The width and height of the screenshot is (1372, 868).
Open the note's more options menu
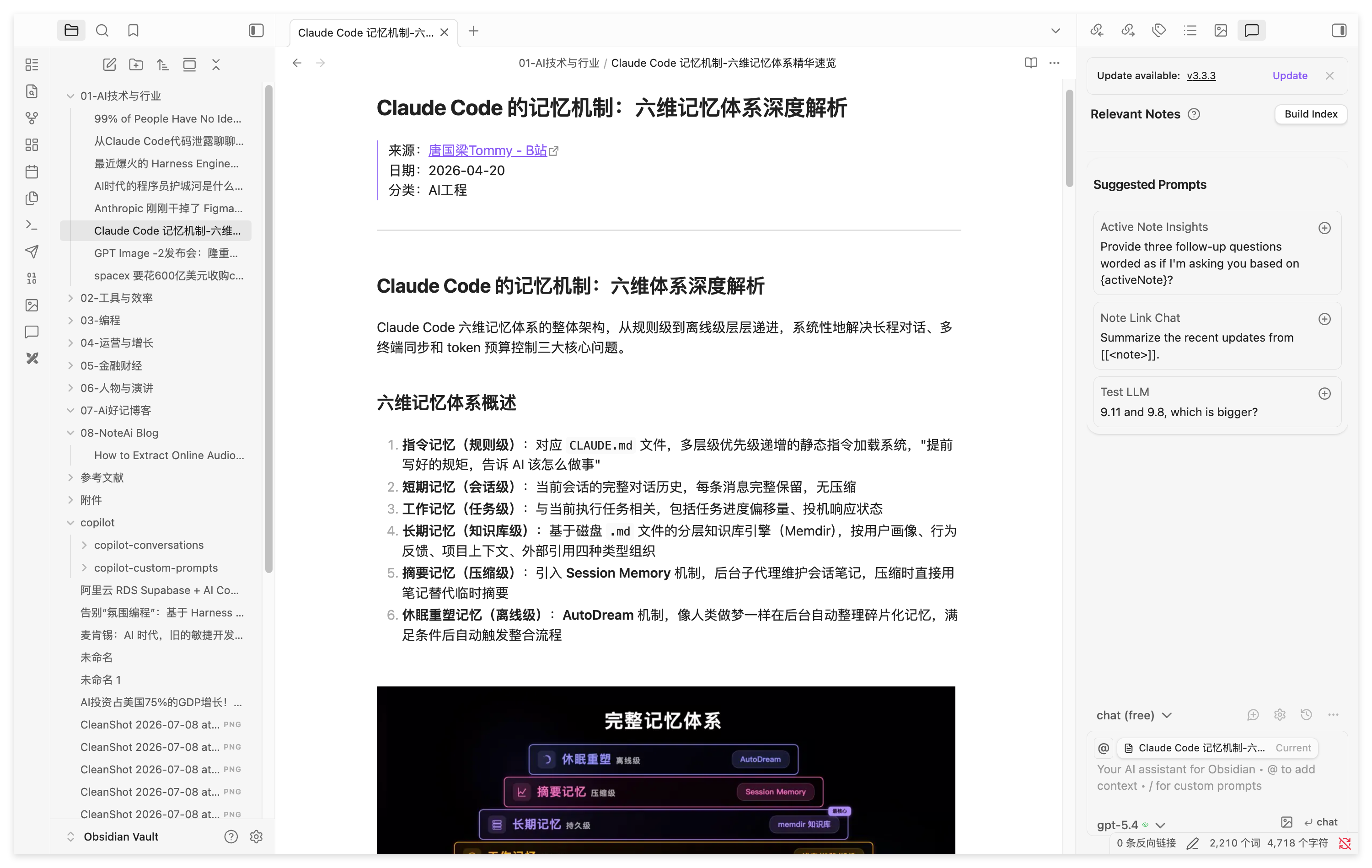tap(1055, 63)
